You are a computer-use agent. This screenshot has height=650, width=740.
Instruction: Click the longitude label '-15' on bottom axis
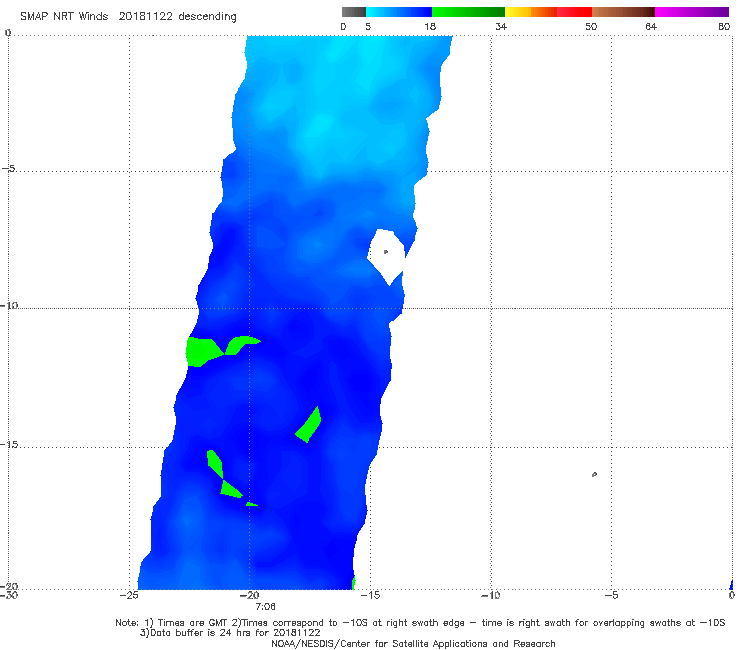(x=370, y=595)
